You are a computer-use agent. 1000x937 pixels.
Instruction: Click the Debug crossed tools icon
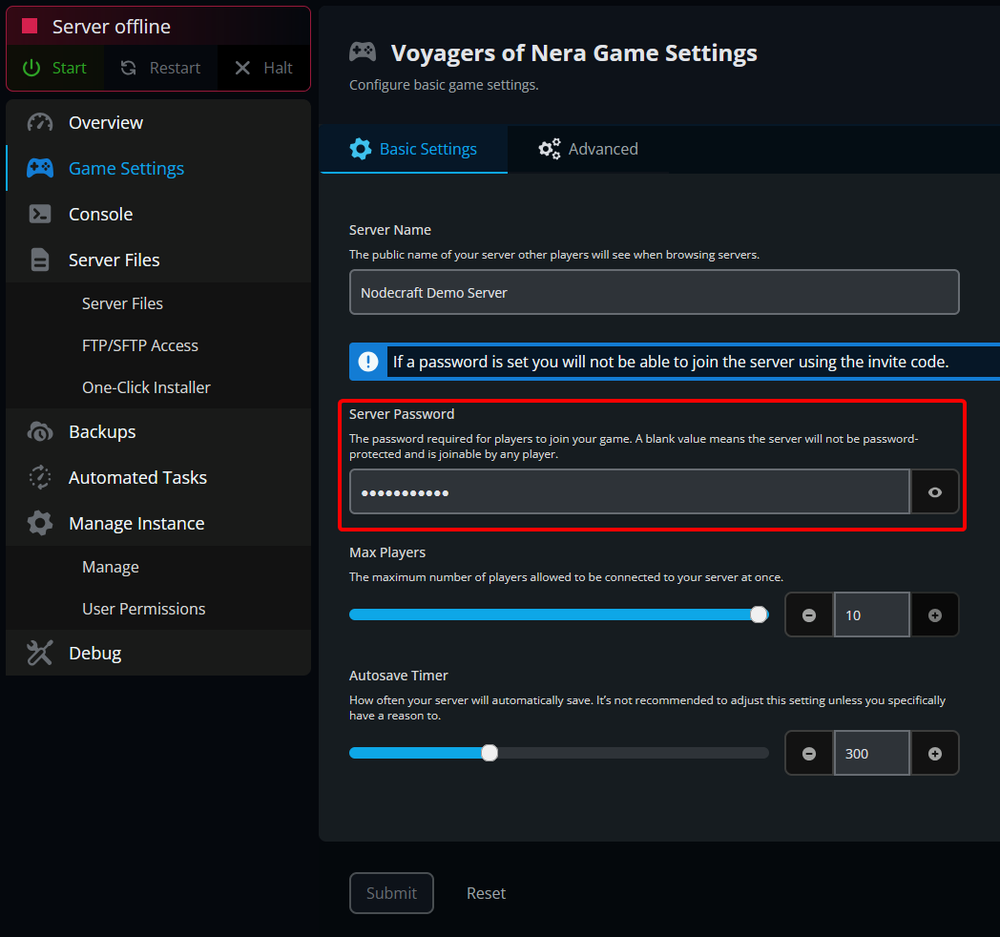[x=40, y=653]
